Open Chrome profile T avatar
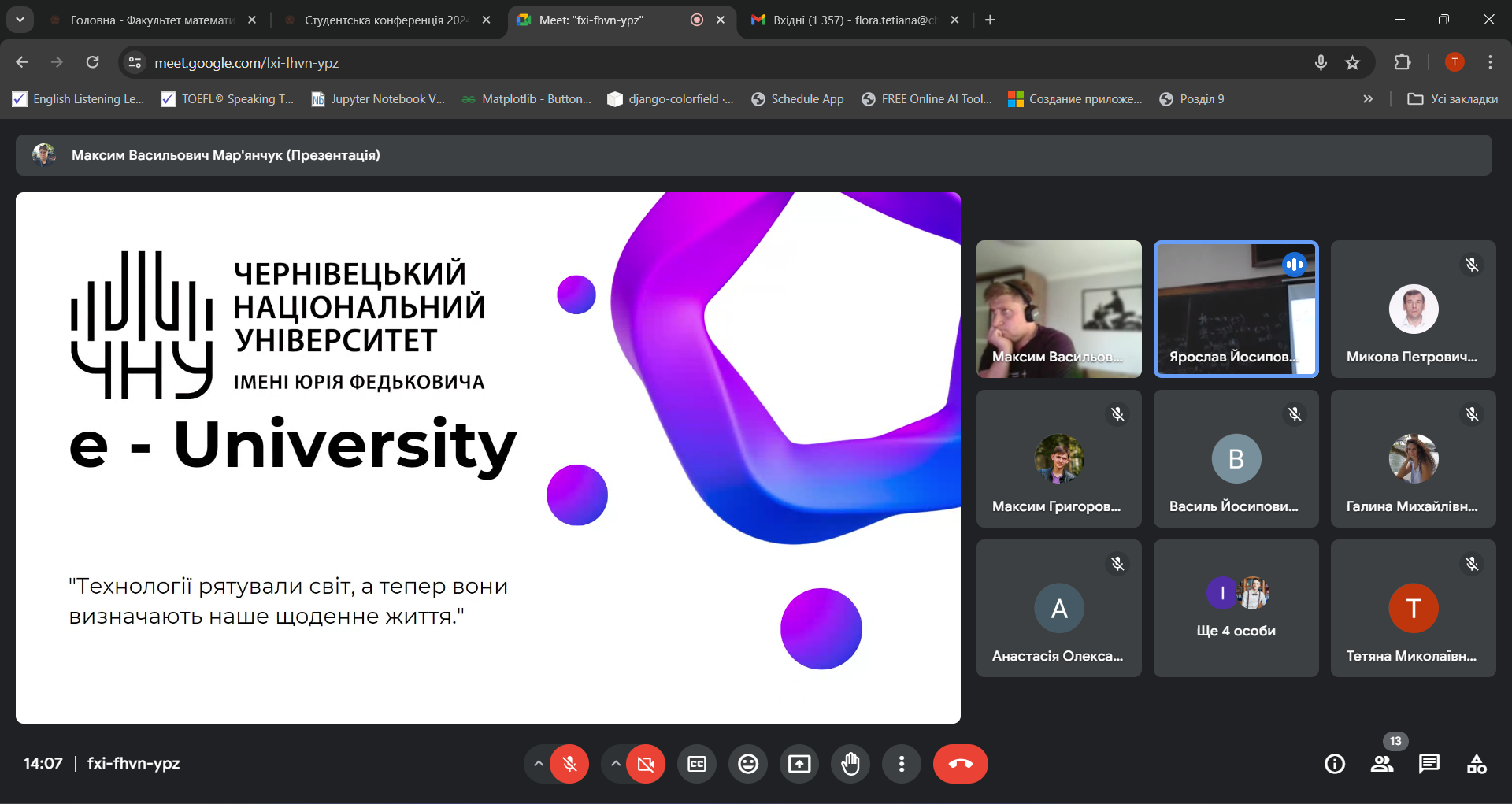This screenshot has height=804, width=1512. [1455, 62]
